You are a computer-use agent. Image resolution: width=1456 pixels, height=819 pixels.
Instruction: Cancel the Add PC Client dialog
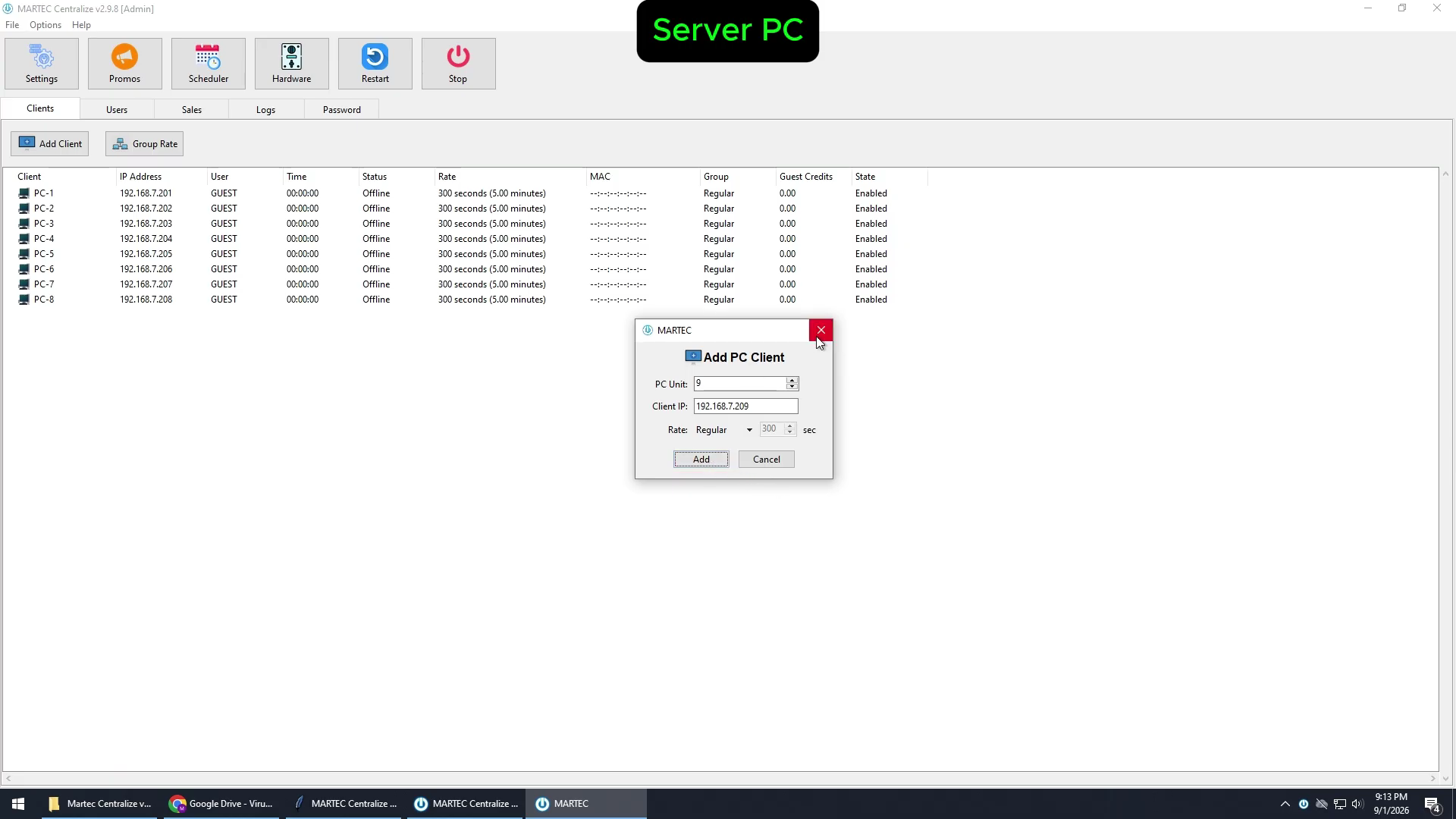click(767, 460)
